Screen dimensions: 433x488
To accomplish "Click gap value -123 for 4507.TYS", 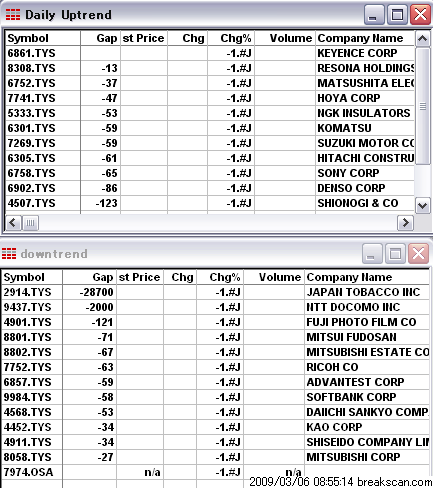I will [x=107, y=203].
